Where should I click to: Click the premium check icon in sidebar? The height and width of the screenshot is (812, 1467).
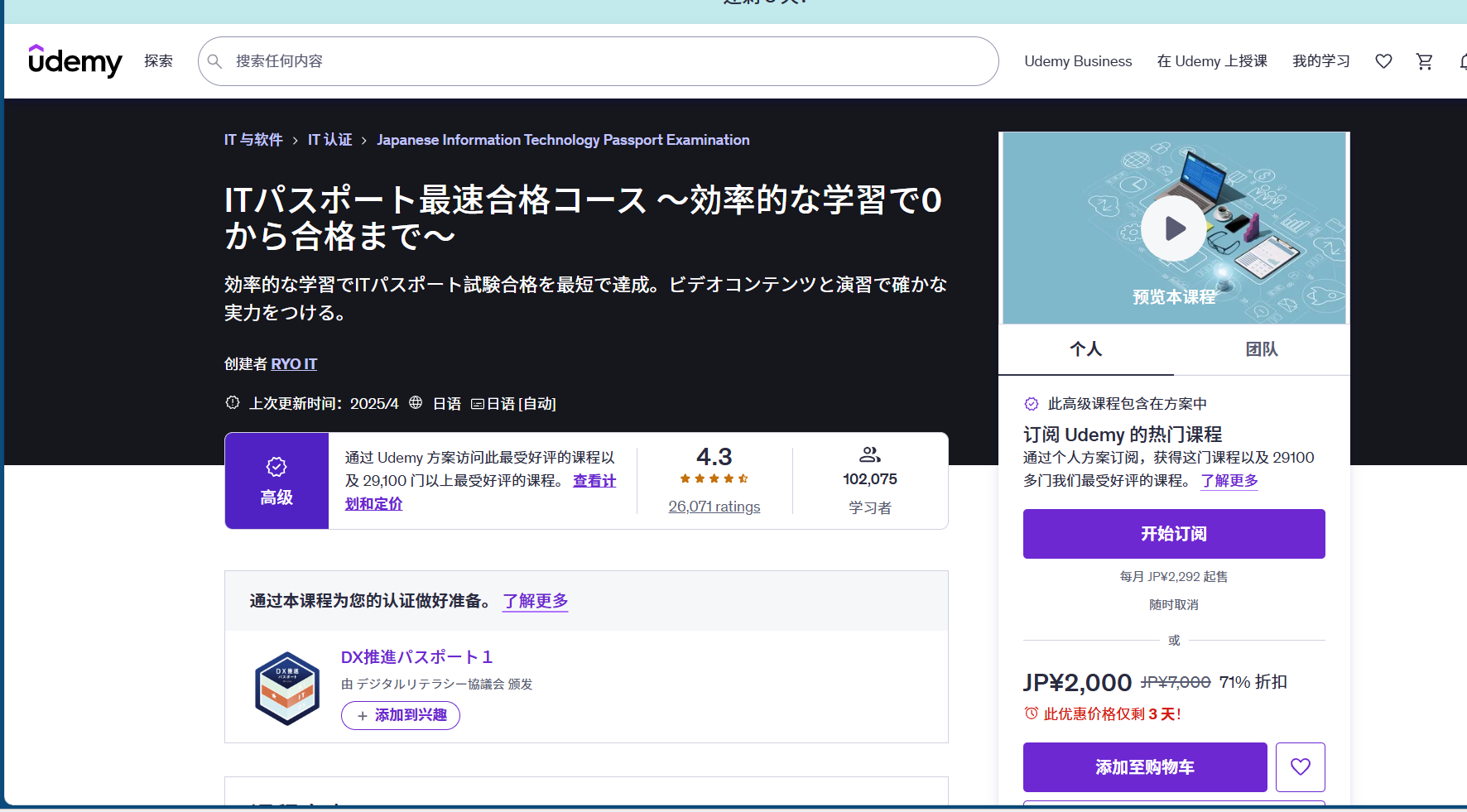point(1032,404)
